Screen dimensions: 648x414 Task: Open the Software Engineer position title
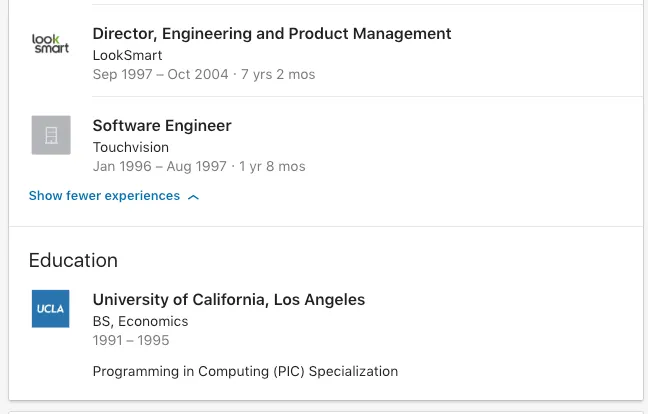tap(162, 126)
